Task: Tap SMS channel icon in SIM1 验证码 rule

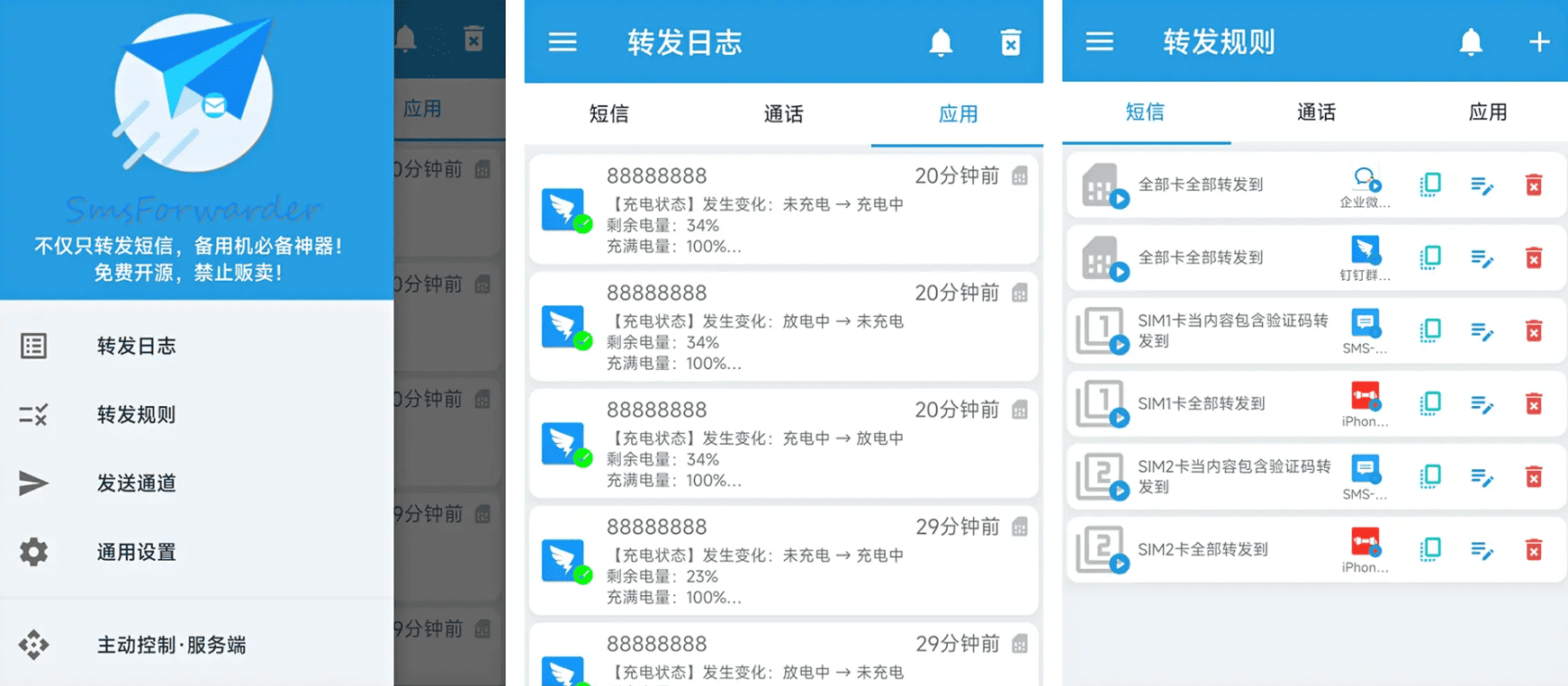Action: pos(1365,324)
